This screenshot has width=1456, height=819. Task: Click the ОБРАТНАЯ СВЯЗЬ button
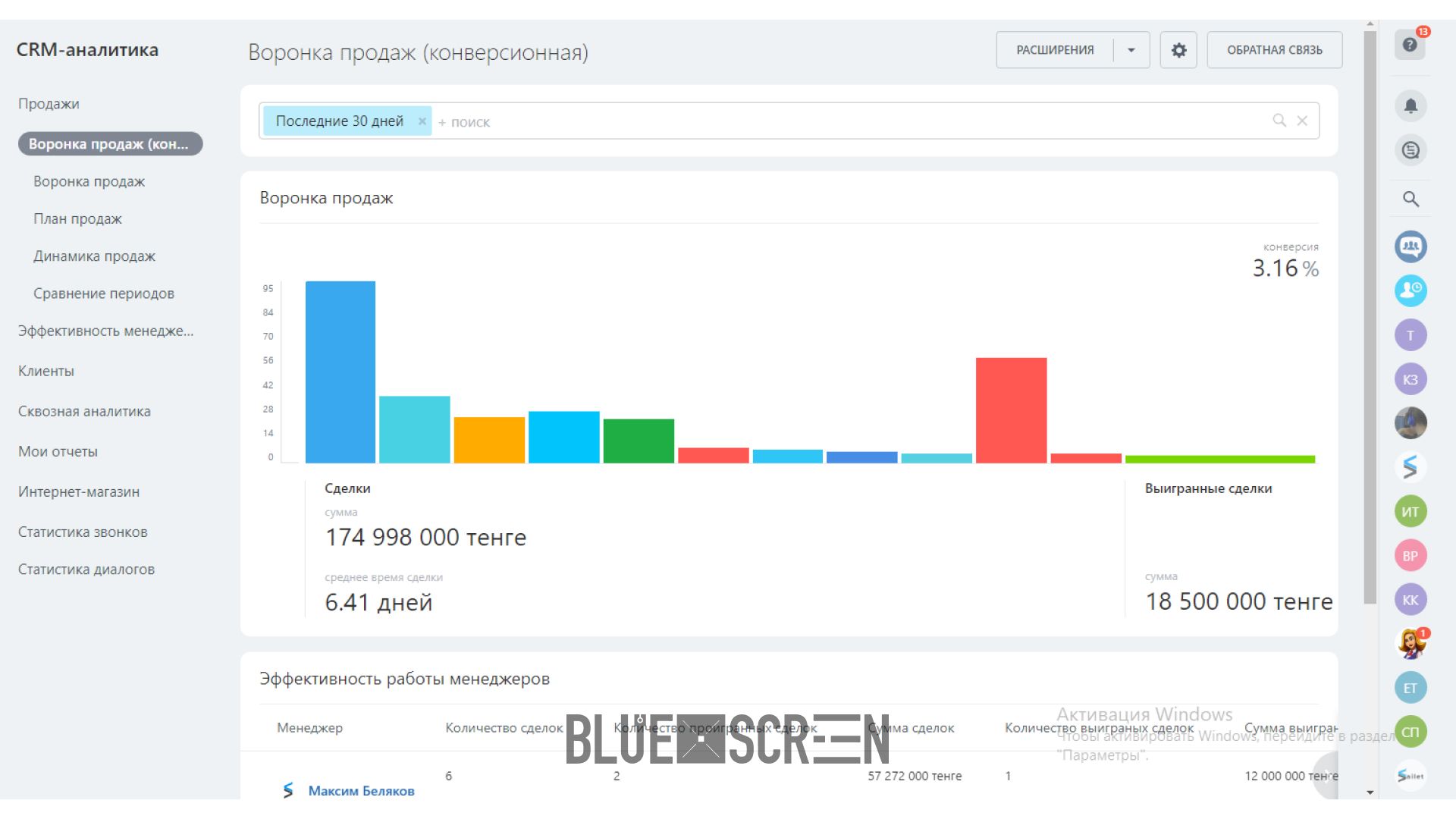coord(1275,50)
